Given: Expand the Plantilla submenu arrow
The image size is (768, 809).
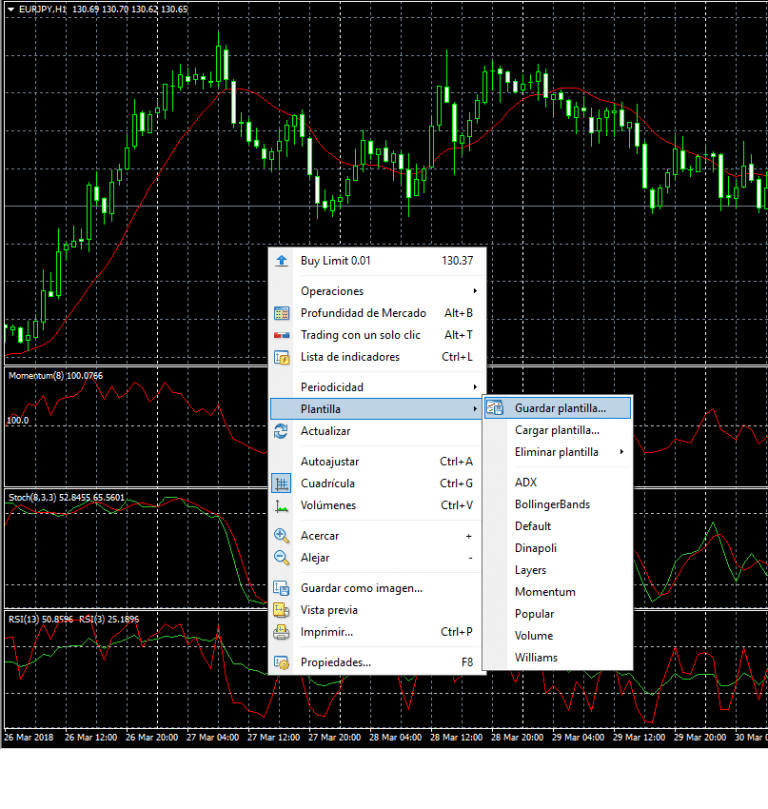Looking at the screenshot, I should point(475,409).
